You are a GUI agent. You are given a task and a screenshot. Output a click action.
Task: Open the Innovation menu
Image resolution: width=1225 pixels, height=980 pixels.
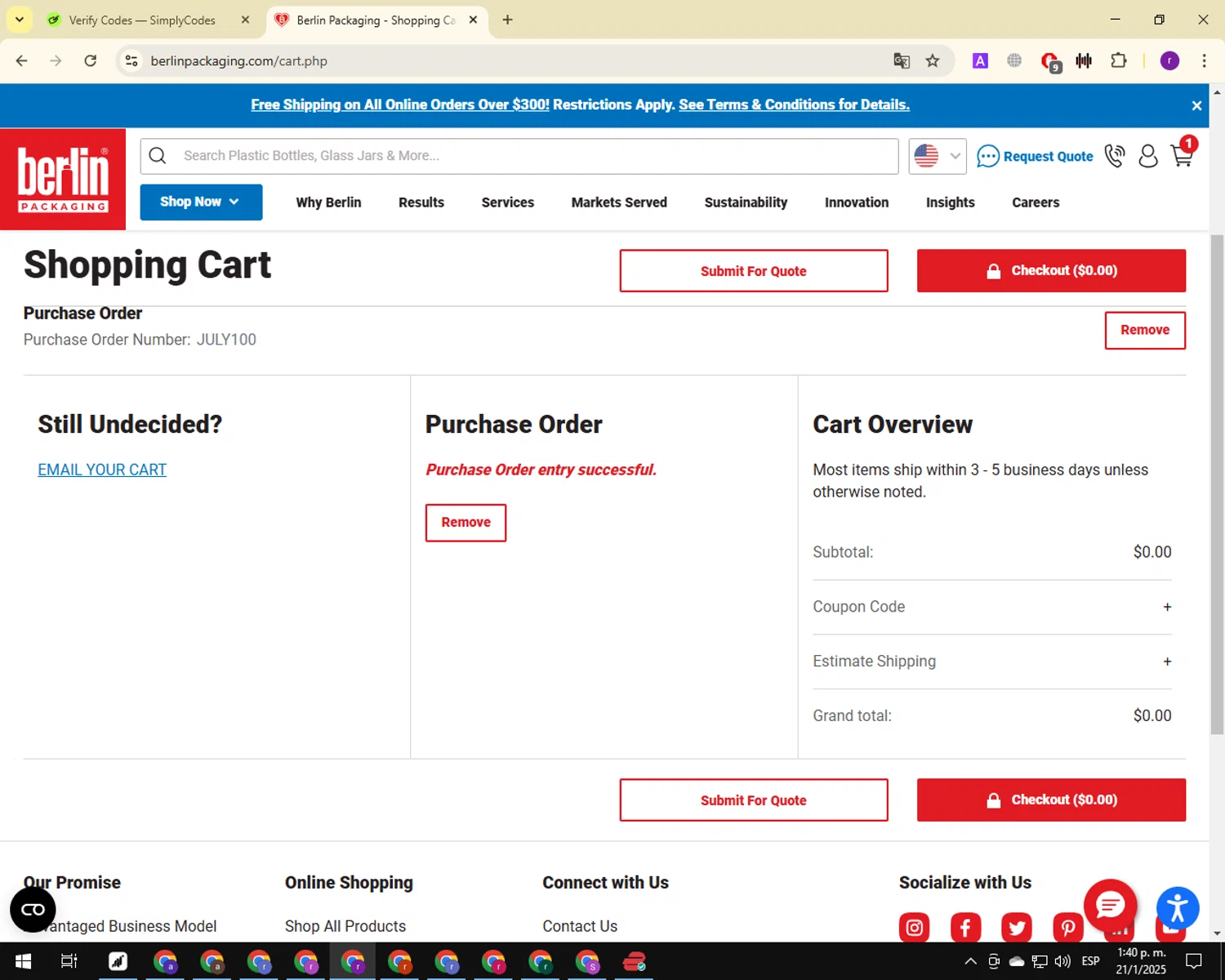[857, 203]
